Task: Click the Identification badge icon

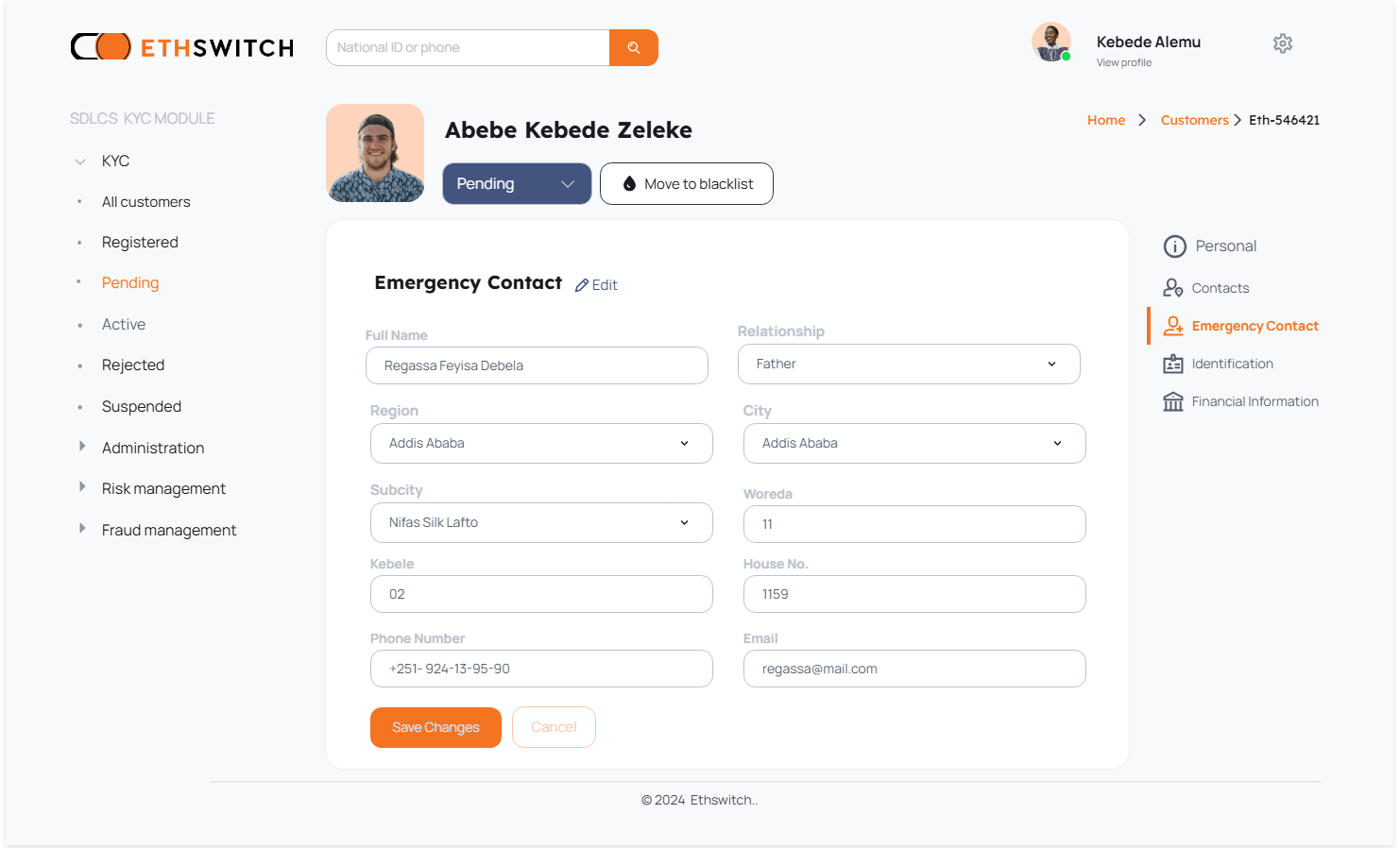Action: pos(1173,365)
